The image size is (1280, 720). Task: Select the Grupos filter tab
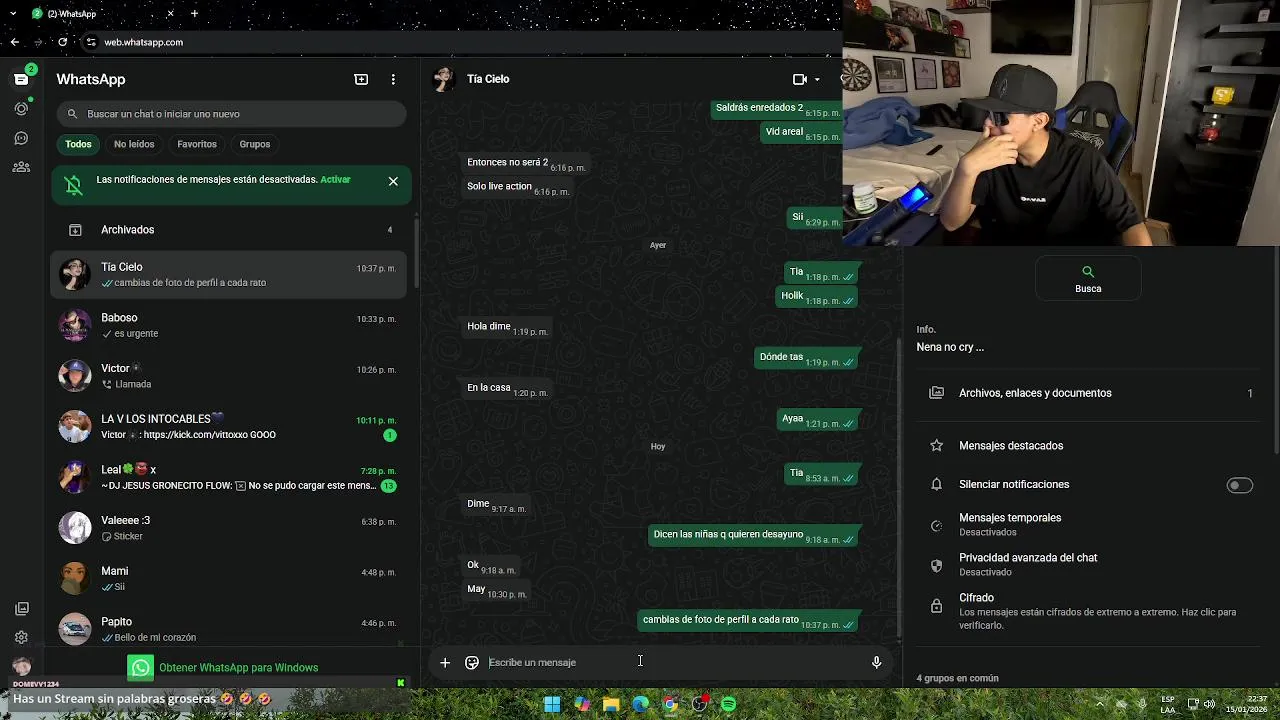[255, 144]
